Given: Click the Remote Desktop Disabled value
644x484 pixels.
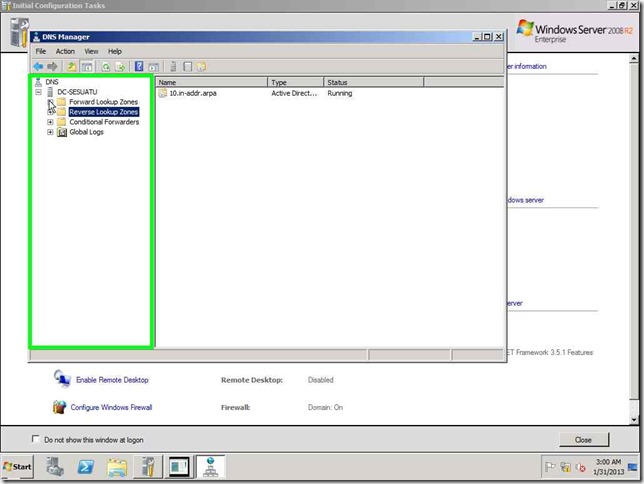Looking at the screenshot, I should (321, 380).
